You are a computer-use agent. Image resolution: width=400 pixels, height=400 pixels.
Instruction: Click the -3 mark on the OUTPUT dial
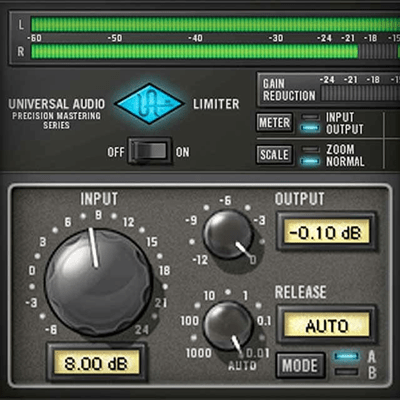point(259,220)
